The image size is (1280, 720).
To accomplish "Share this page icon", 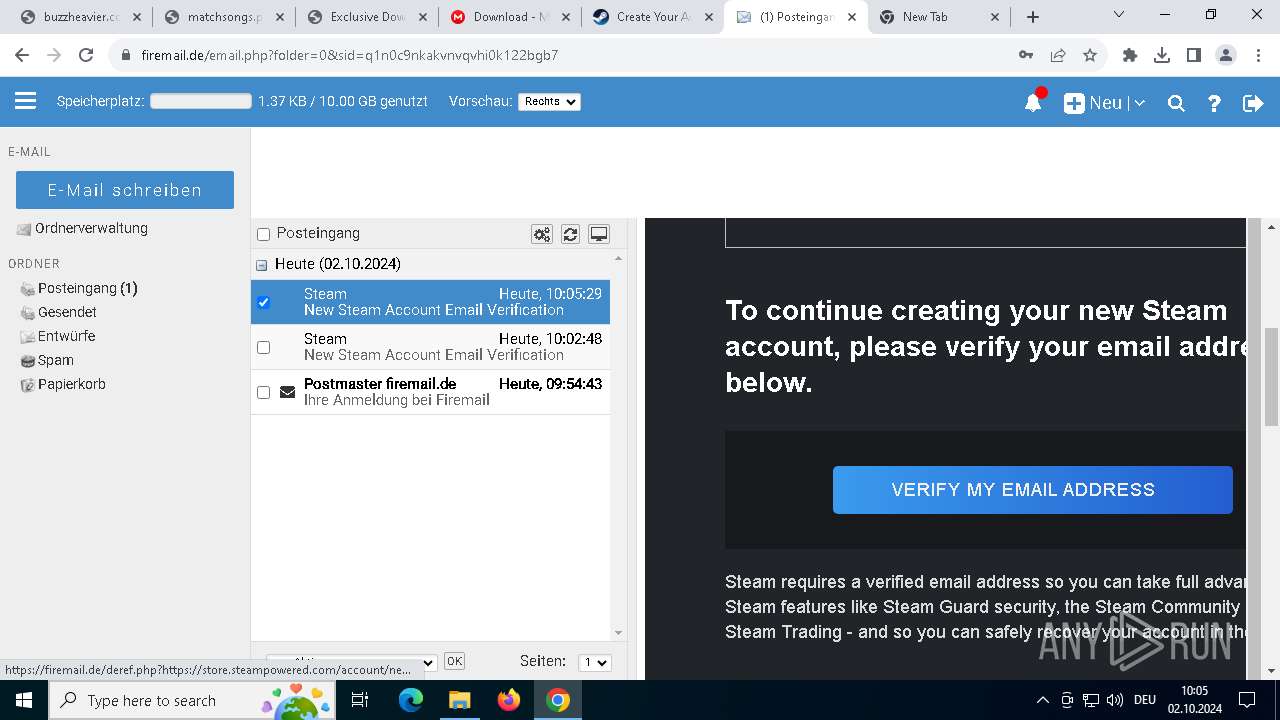I will [x=1058, y=56].
